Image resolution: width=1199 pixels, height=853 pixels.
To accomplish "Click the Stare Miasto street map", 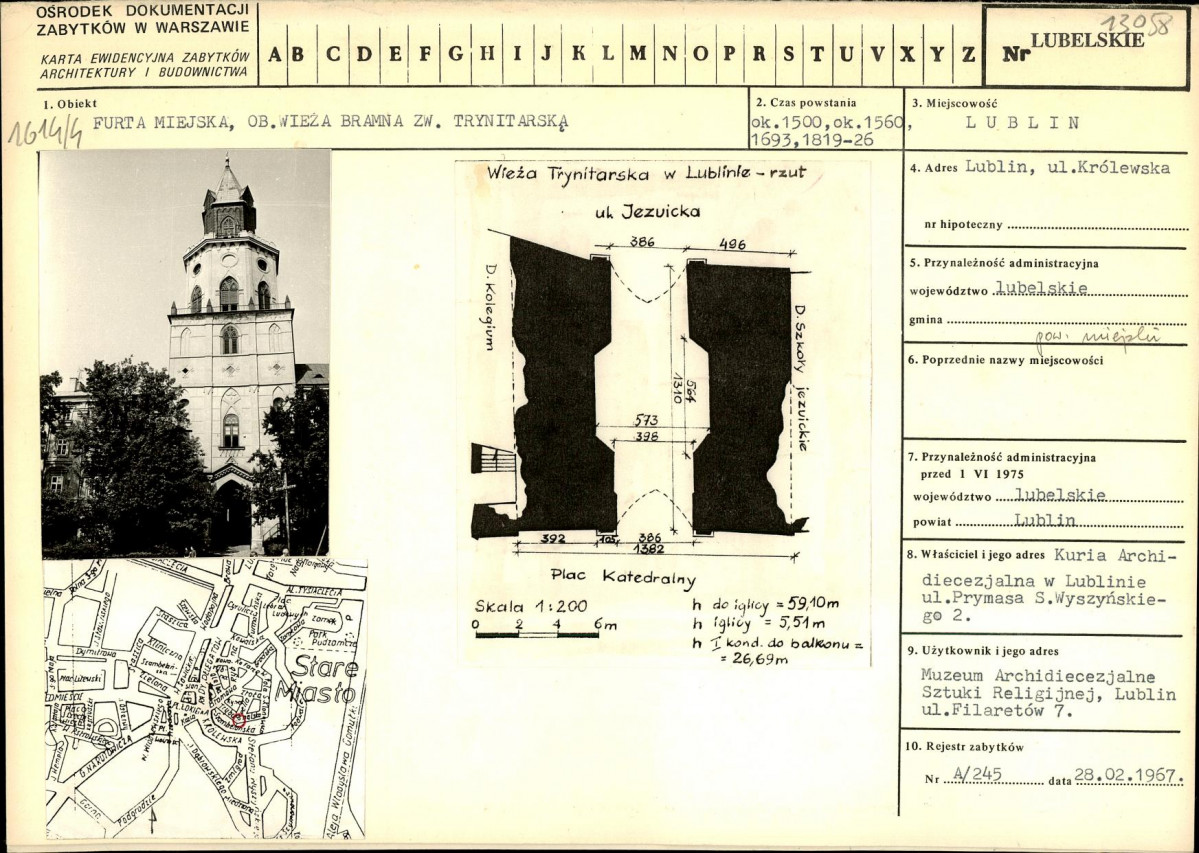I will coord(204,698).
